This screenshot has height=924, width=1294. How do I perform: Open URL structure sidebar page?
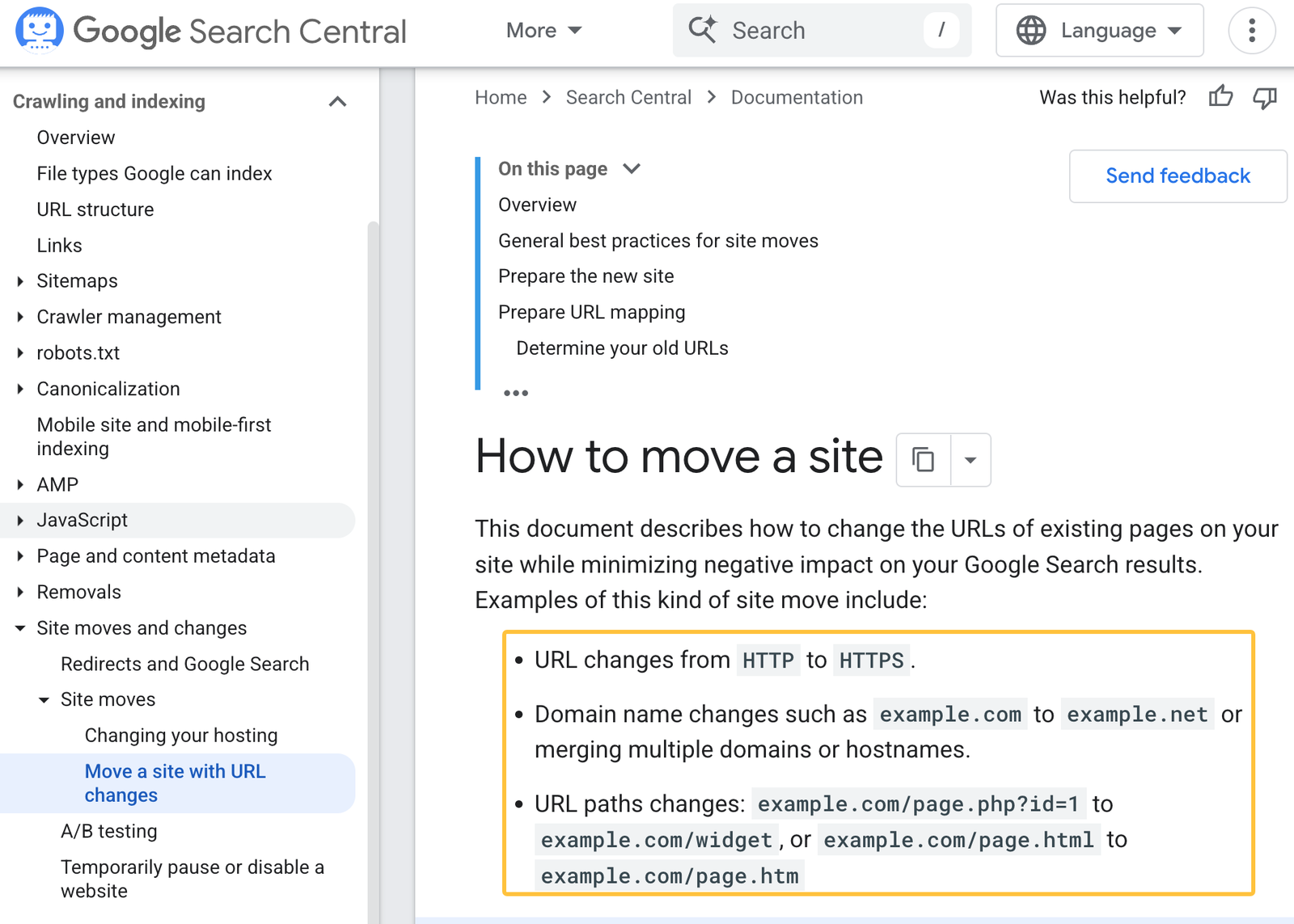95,209
